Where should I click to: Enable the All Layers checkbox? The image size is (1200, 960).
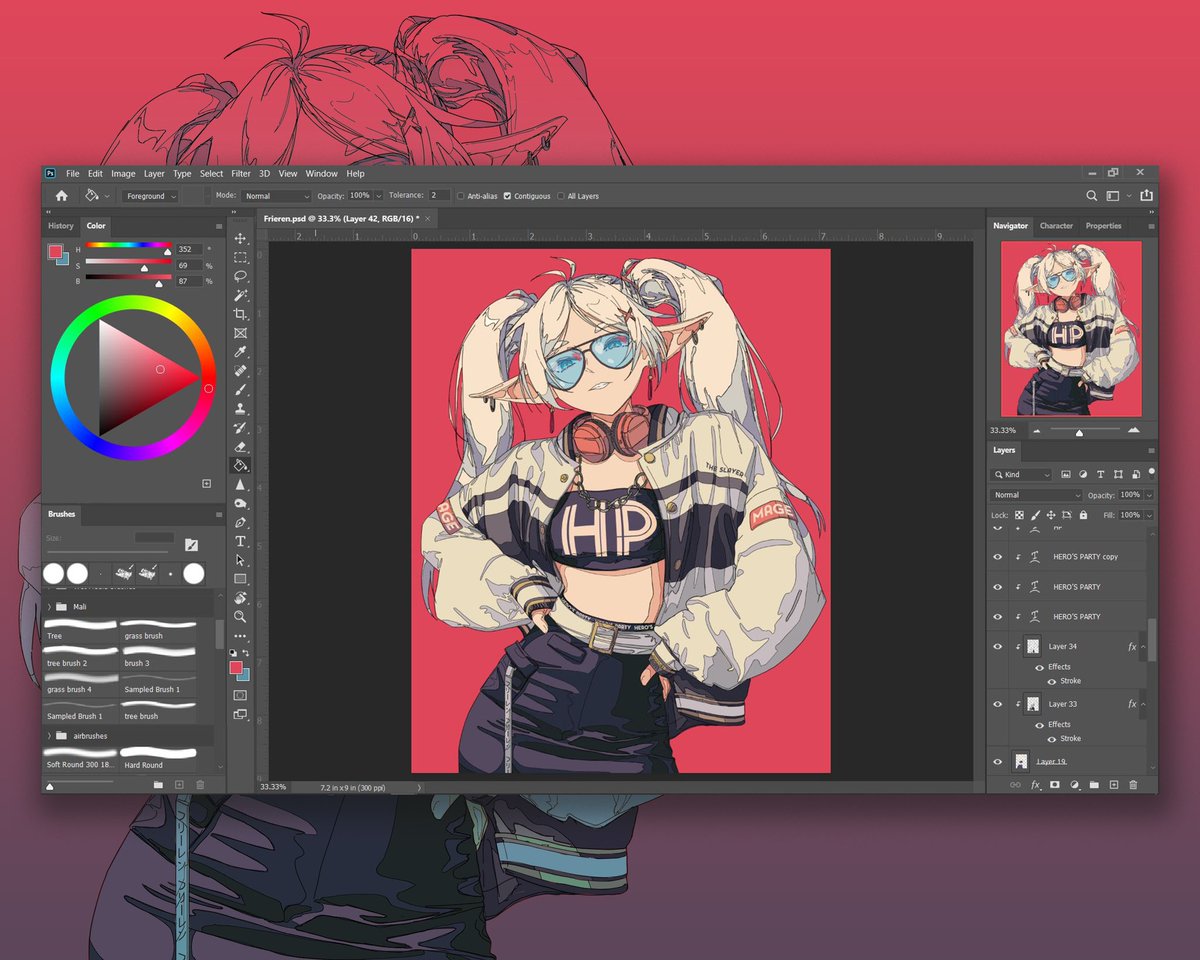(x=561, y=196)
